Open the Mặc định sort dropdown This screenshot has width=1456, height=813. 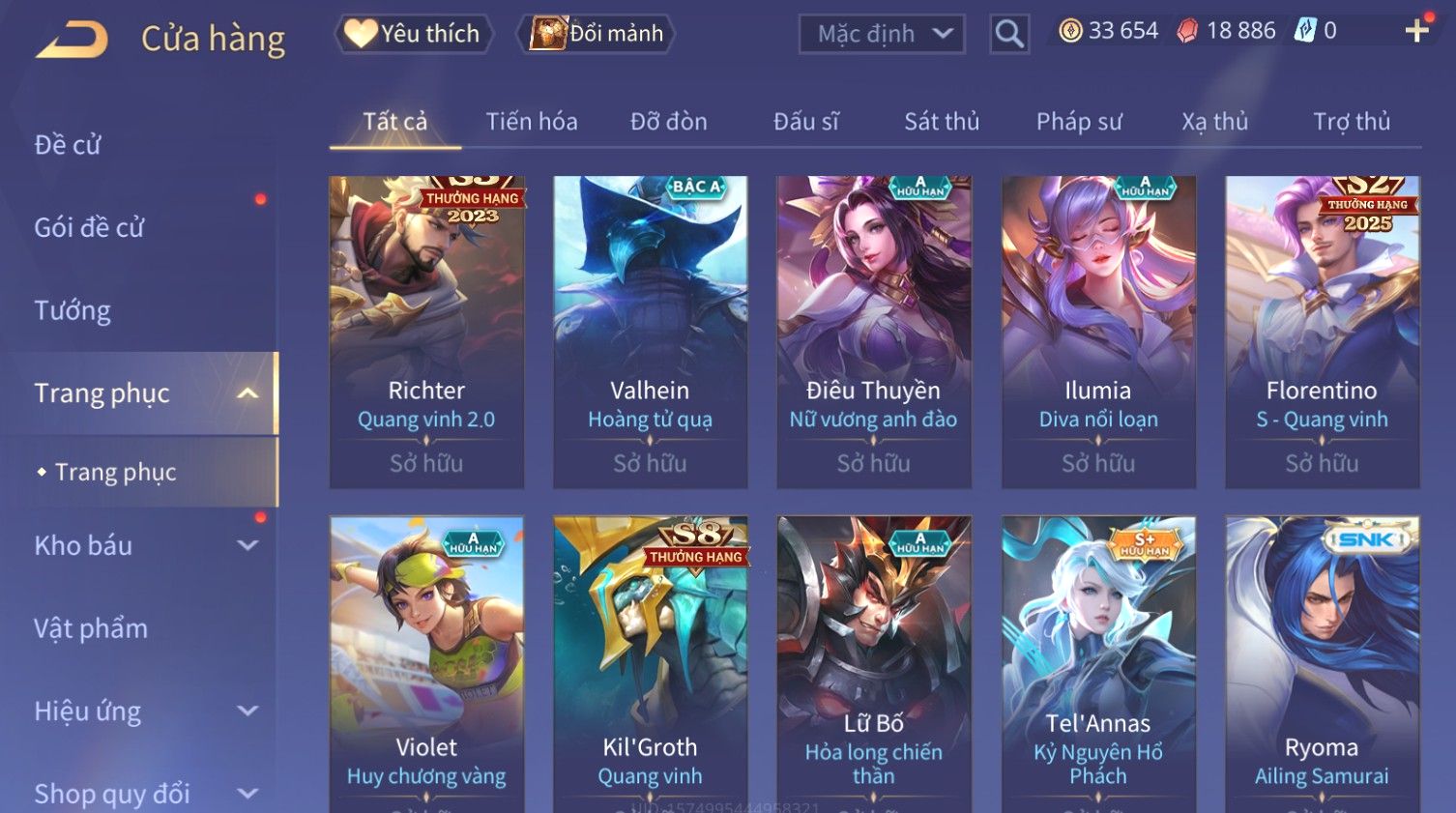click(x=882, y=35)
